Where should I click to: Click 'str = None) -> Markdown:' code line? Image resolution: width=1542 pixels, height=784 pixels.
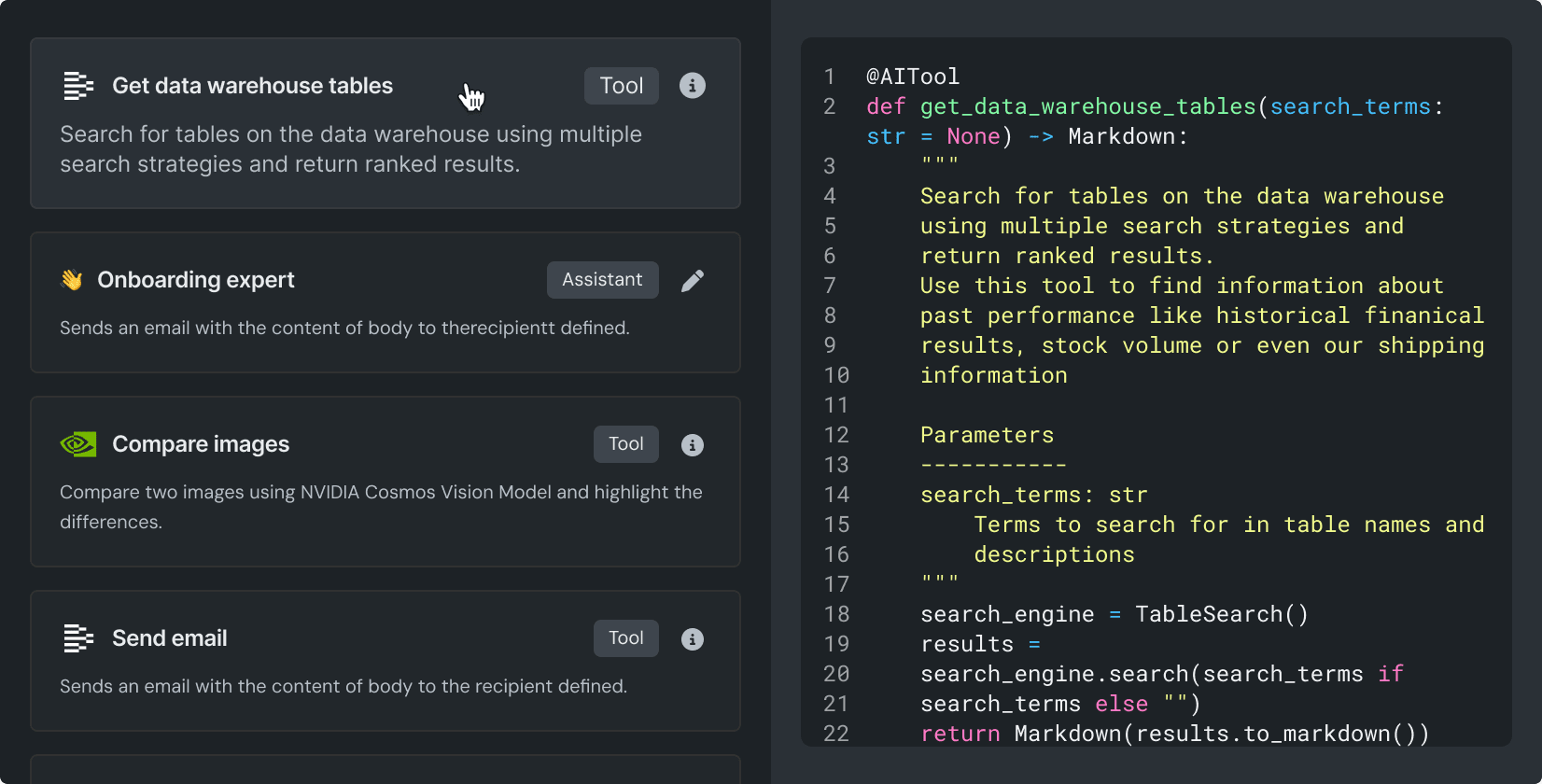(x=1027, y=136)
